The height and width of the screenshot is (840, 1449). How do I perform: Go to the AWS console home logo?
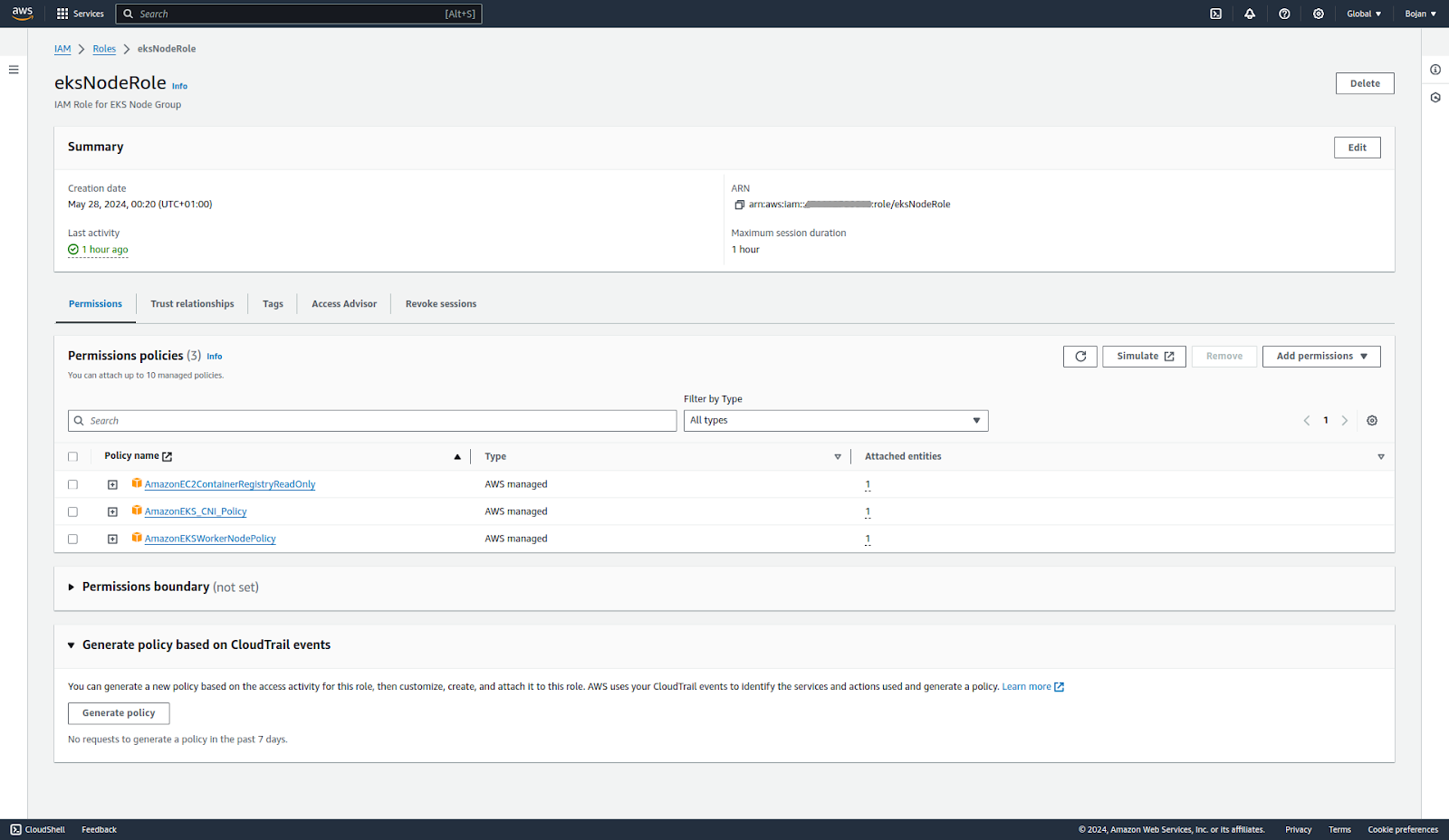tap(23, 14)
